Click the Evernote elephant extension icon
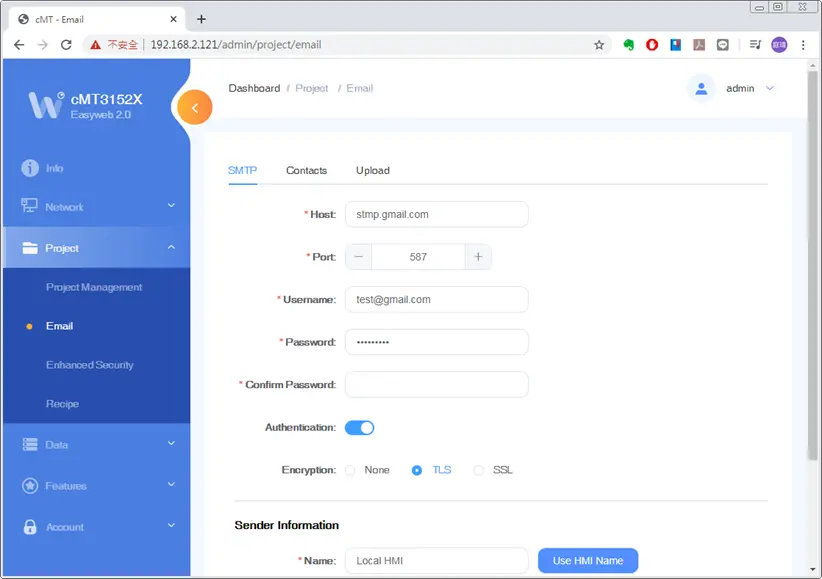Image resolution: width=822 pixels, height=579 pixels. coord(629,45)
